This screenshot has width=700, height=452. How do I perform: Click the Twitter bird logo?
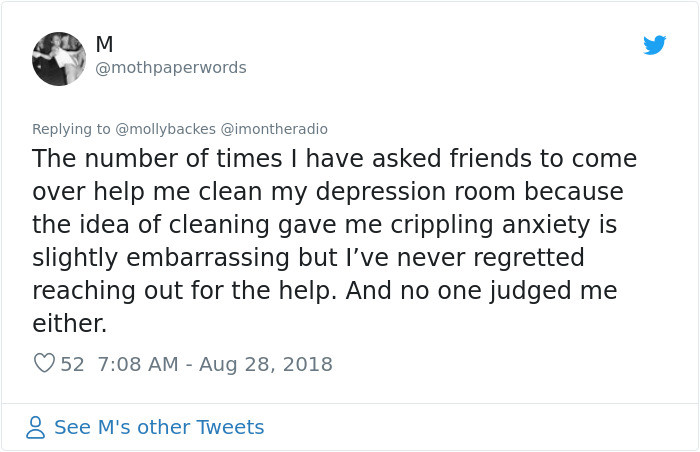[654, 45]
